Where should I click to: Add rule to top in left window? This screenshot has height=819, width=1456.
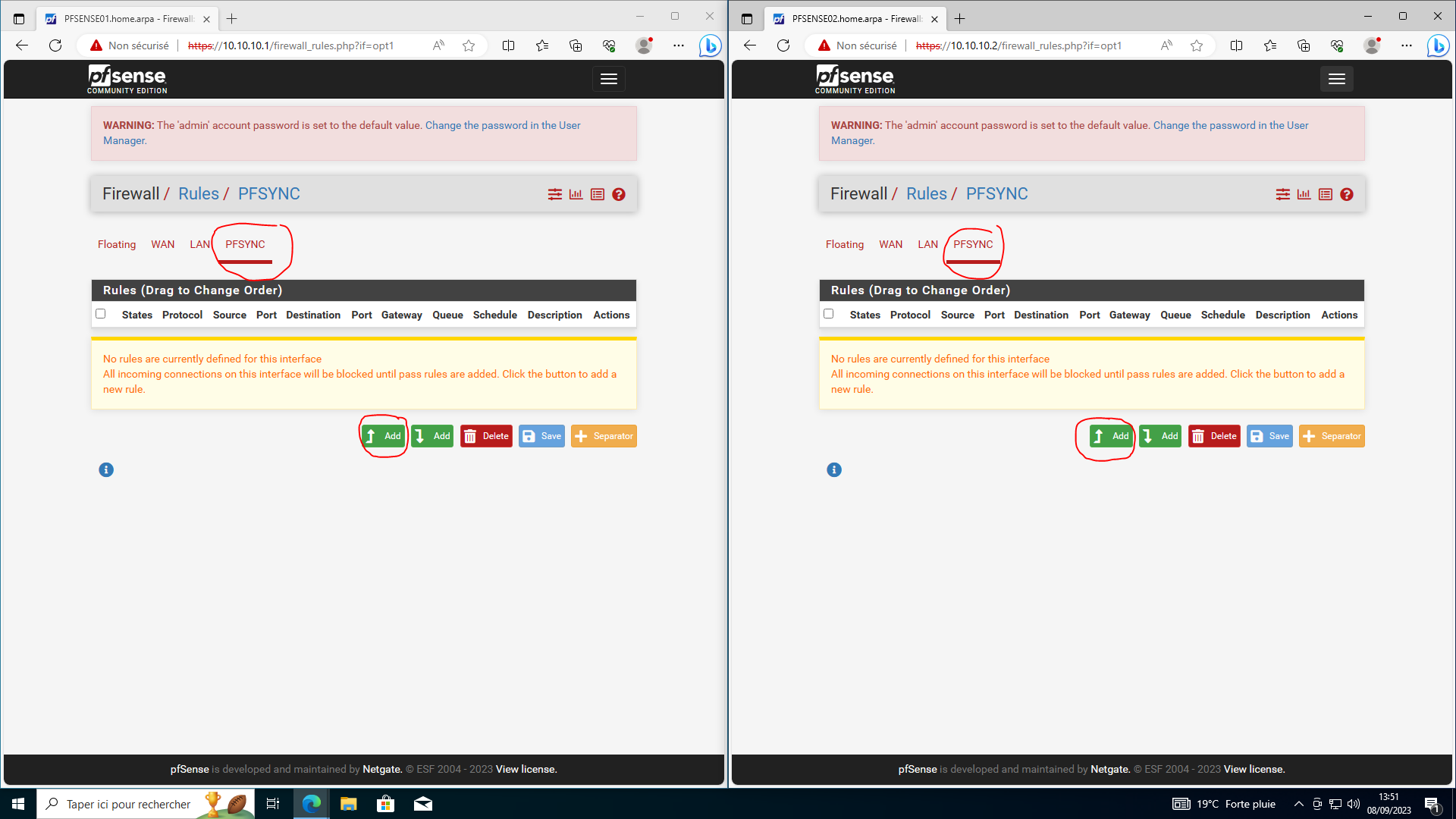click(x=383, y=436)
